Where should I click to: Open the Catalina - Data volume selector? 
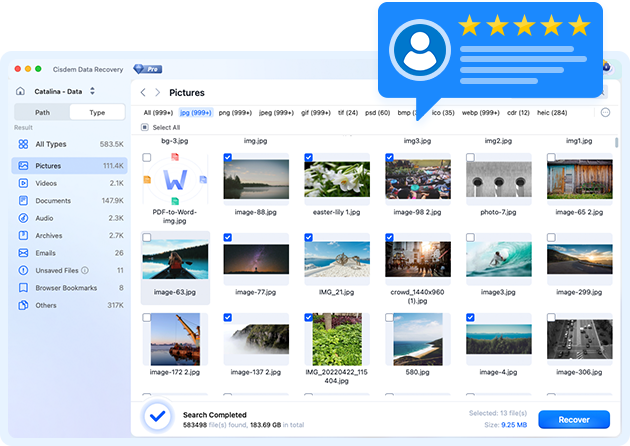(x=64, y=91)
